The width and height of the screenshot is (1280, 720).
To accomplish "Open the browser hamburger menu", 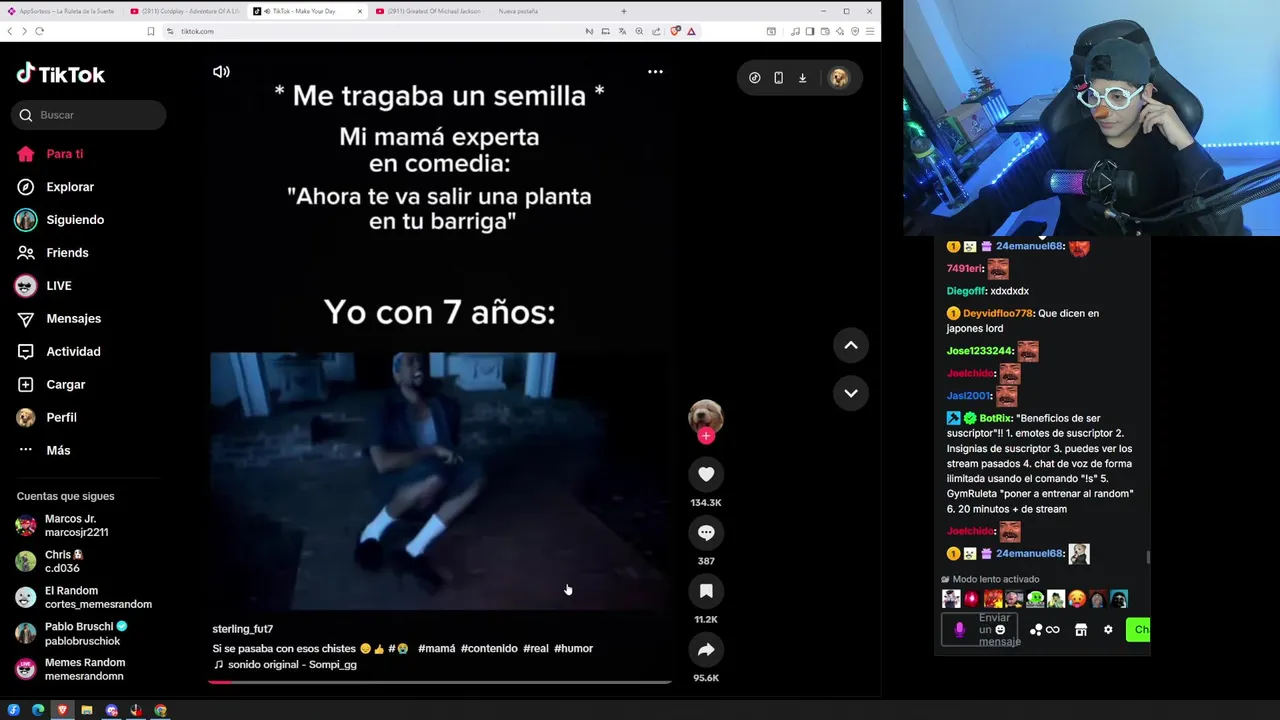I will (870, 31).
